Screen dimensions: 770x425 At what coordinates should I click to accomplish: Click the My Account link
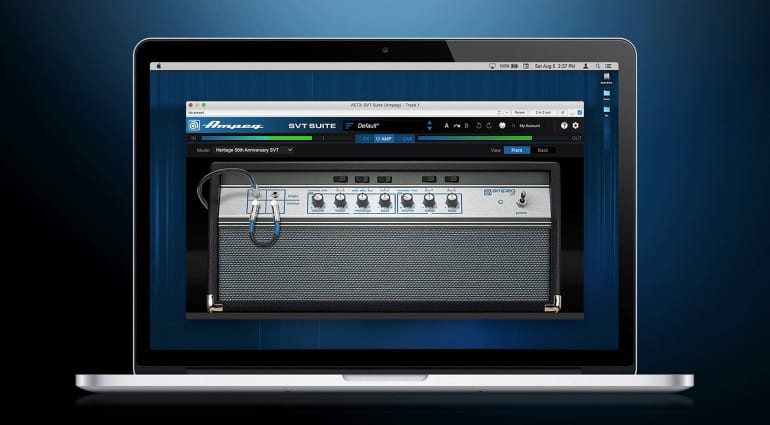529,126
